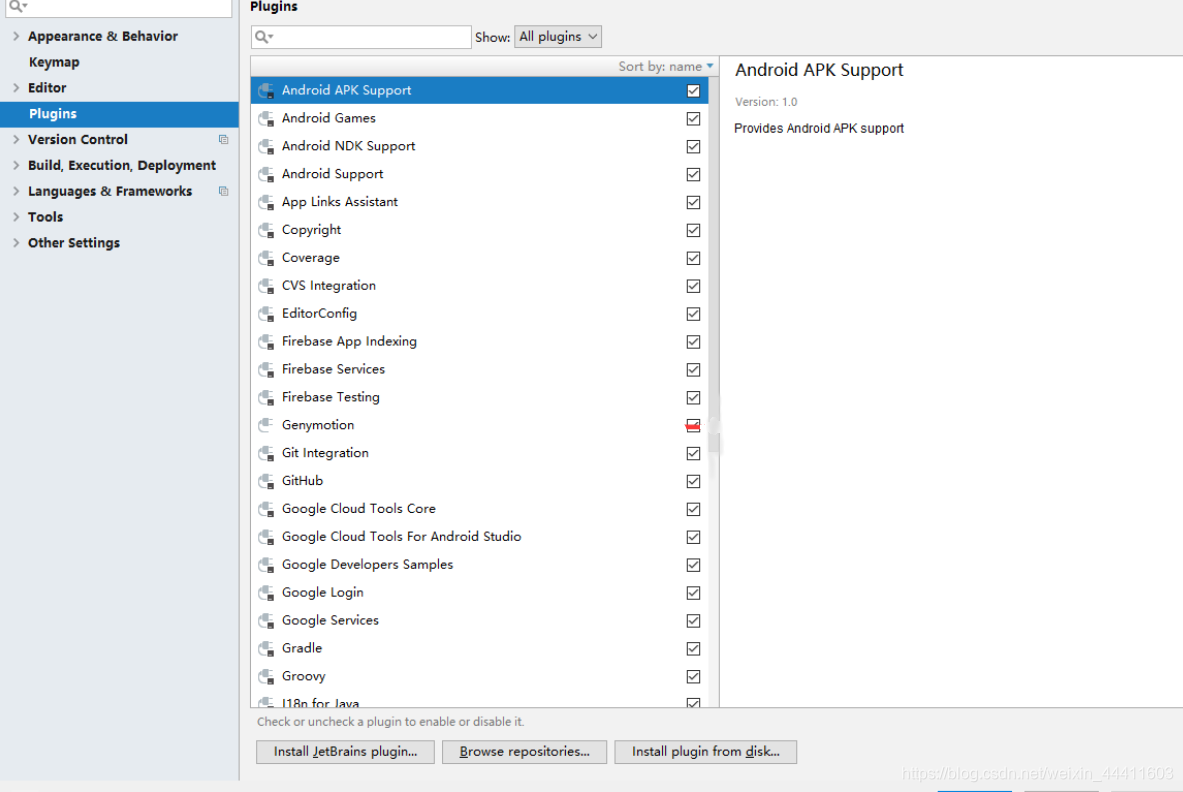1183x792 pixels.
Task: Click the EditorConfig plugin icon
Action: [x=266, y=314]
